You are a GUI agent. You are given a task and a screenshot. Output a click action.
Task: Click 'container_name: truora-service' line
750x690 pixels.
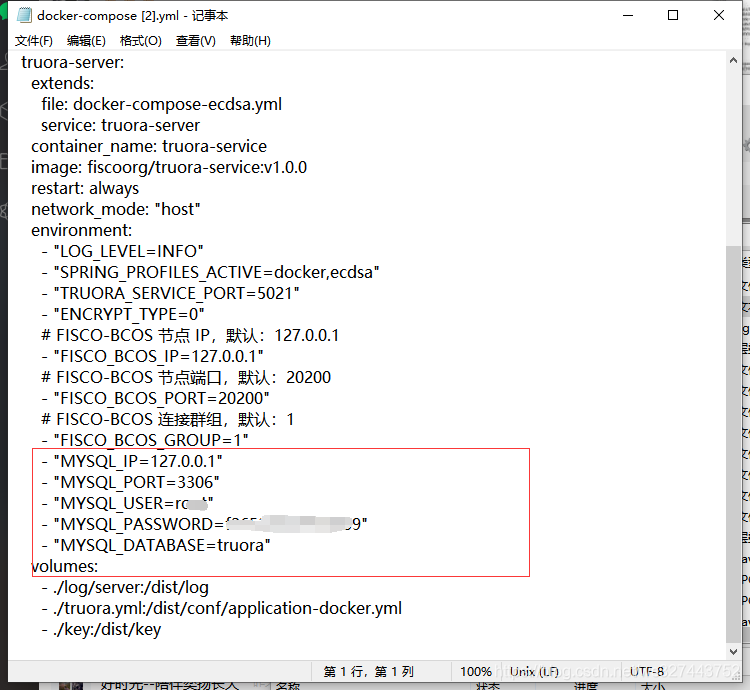(x=149, y=146)
